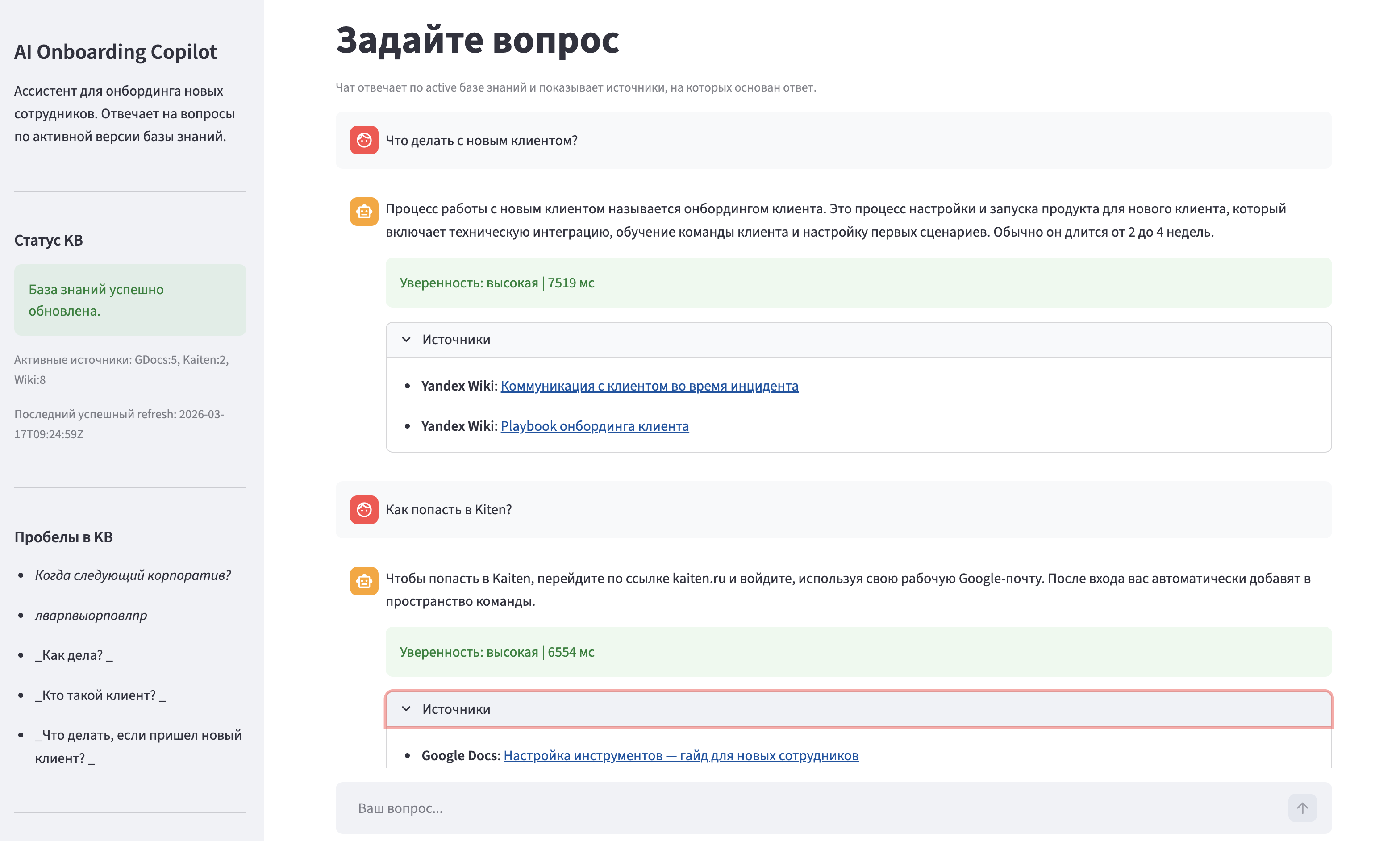This screenshot has width=1400, height=841.
Task: Click the chevron on the highlighted Источники panel
Action: 406,708
